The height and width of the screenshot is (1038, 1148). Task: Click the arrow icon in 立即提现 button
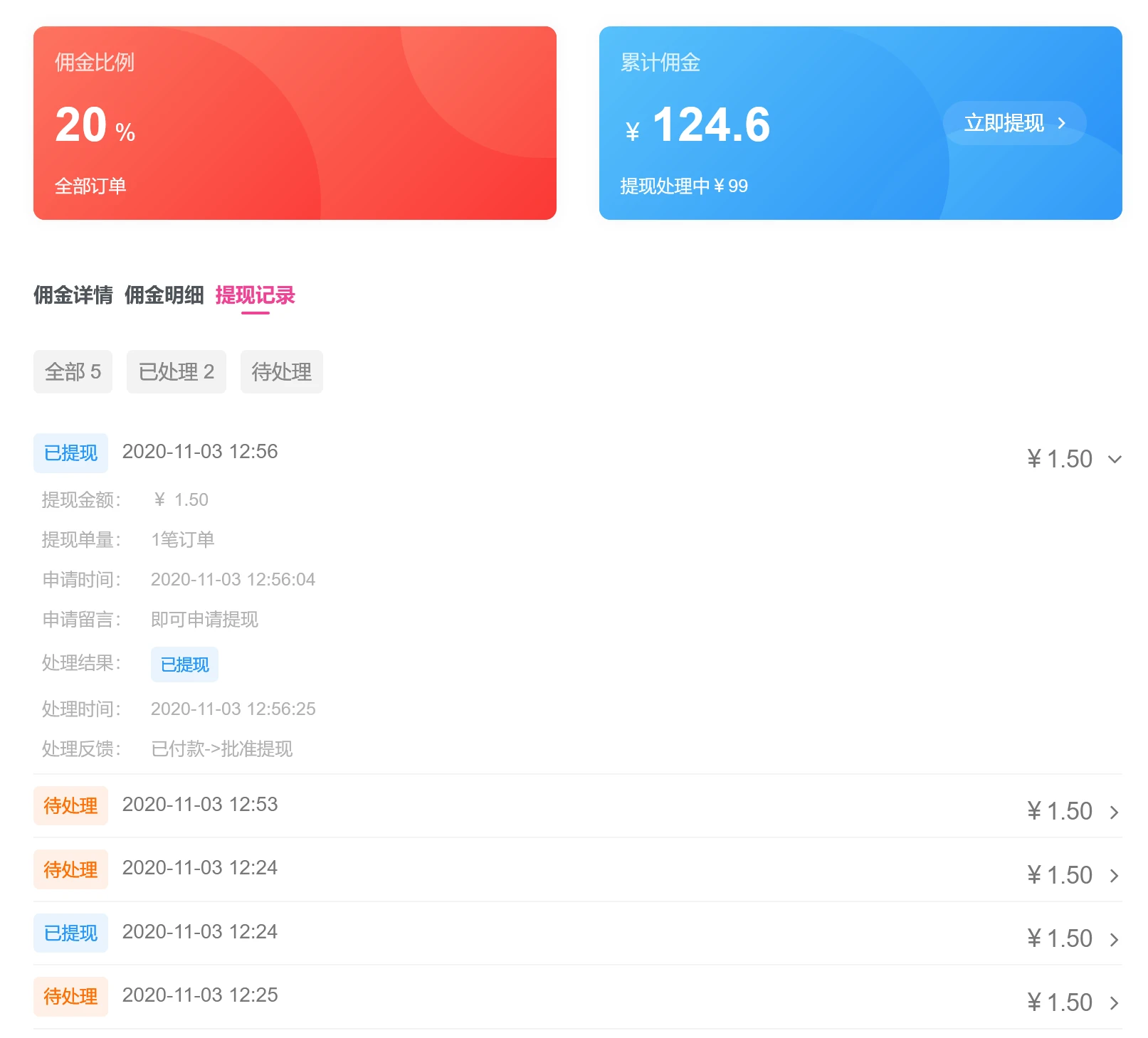tap(1062, 123)
